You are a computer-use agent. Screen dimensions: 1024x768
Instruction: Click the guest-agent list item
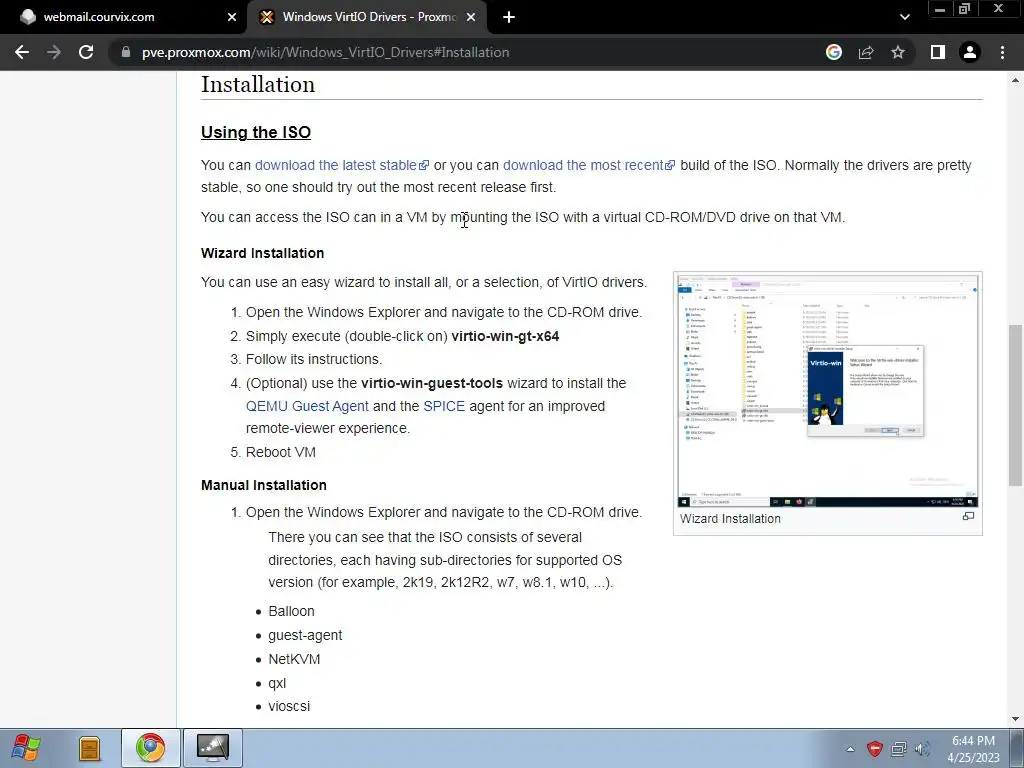[305, 635]
